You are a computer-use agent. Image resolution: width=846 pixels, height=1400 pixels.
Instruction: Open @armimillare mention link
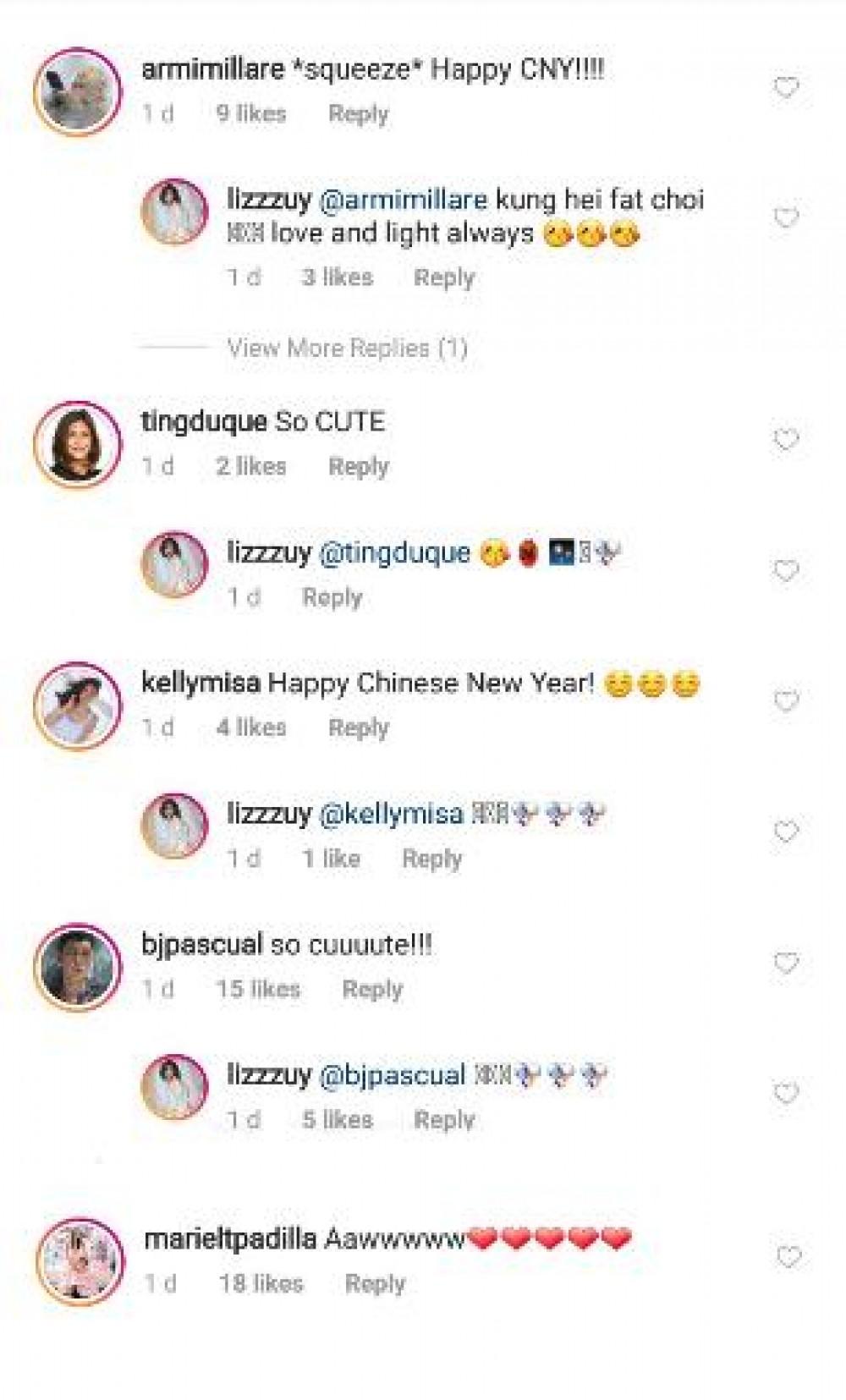(403, 200)
